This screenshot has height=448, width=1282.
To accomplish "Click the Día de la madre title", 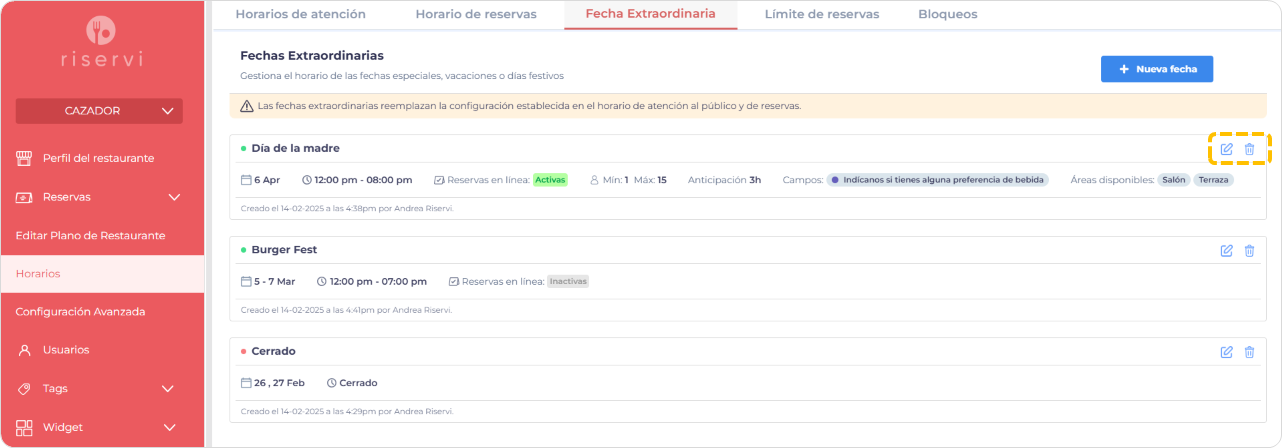I will (295, 148).
